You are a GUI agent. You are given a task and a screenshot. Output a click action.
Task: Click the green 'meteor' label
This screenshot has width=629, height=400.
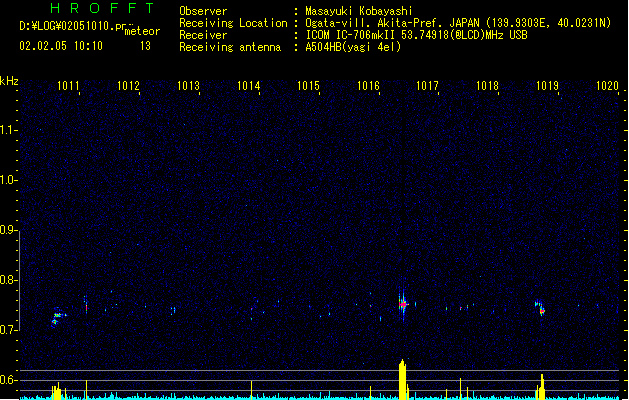[142, 31]
